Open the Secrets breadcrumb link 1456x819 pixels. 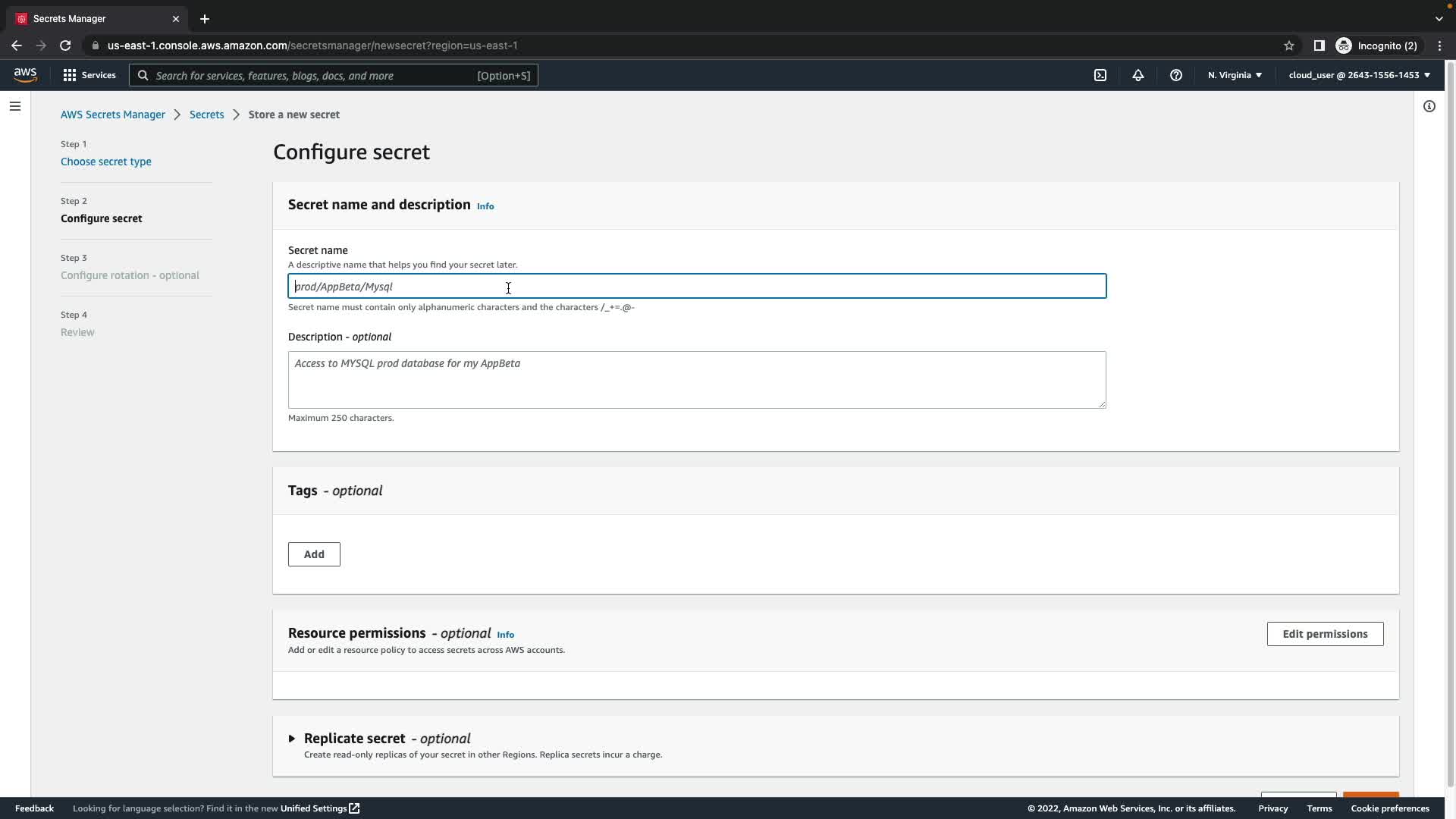point(206,115)
